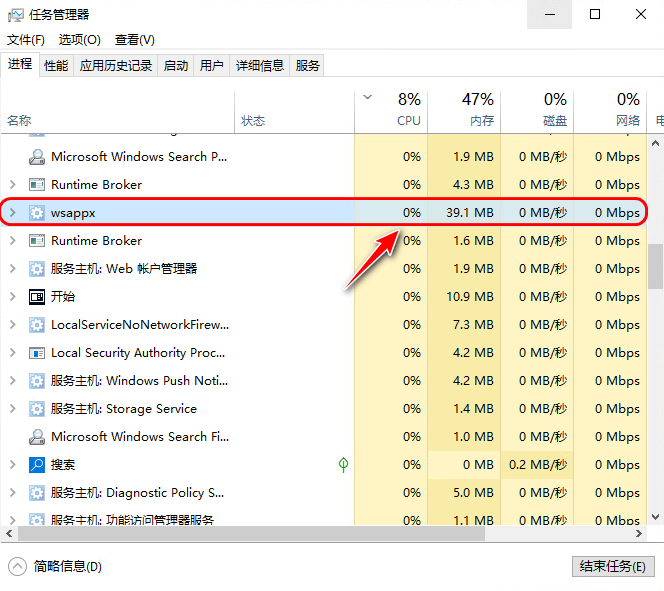Image resolution: width=664 pixels, height=591 pixels.
Task: Select the 39.1 MB memory cell of wsappx
Action: (464, 213)
